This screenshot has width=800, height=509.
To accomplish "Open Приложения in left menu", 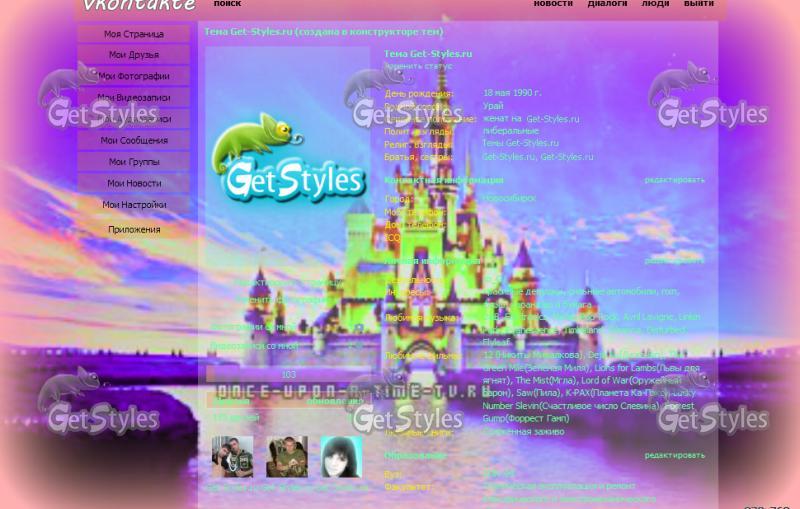I will tap(134, 230).
